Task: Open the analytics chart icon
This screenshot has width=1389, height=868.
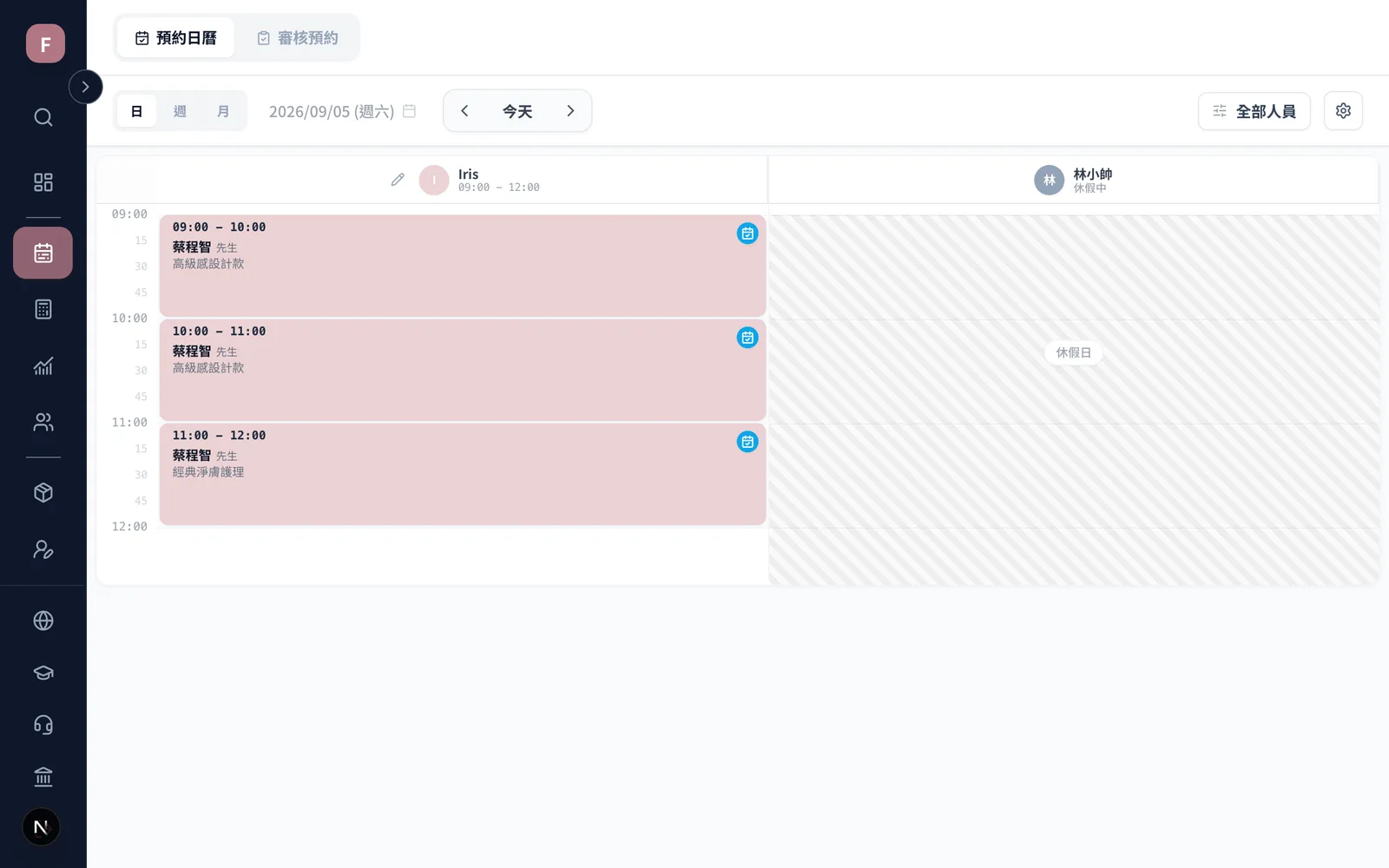Action: [x=43, y=365]
